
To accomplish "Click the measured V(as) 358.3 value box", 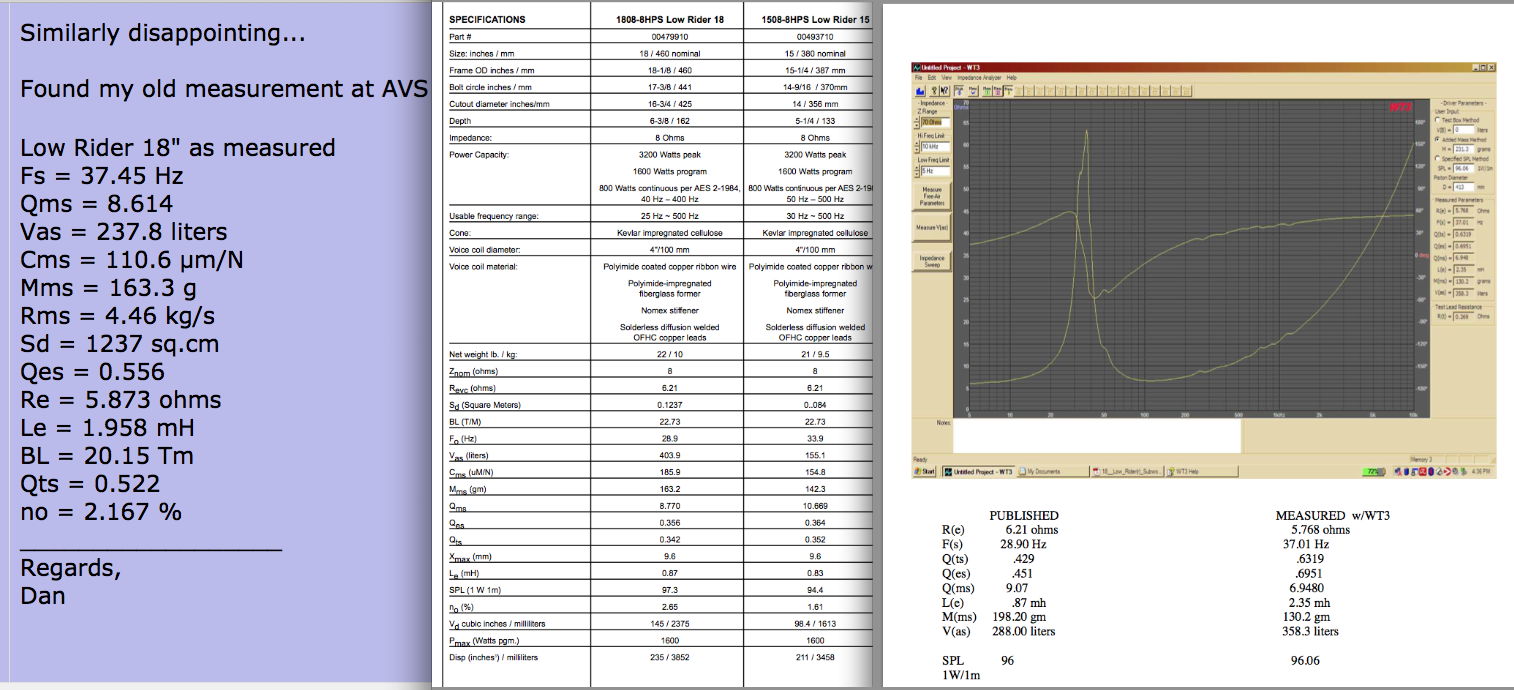I will (1463, 293).
